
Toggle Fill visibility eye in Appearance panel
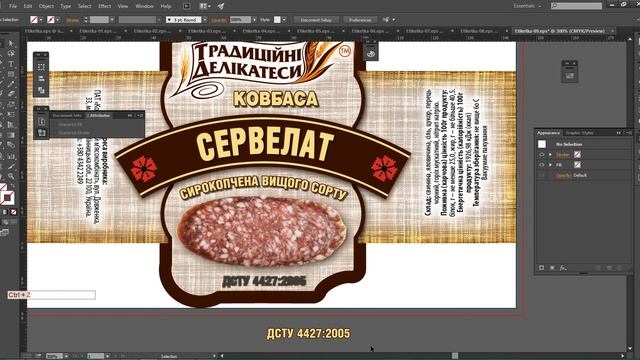pyautogui.click(x=542, y=165)
